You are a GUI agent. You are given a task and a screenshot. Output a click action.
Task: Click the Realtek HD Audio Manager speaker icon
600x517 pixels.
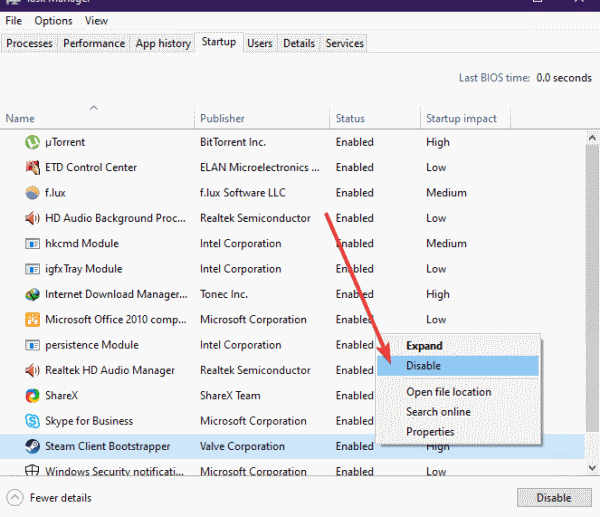coord(33,370)
